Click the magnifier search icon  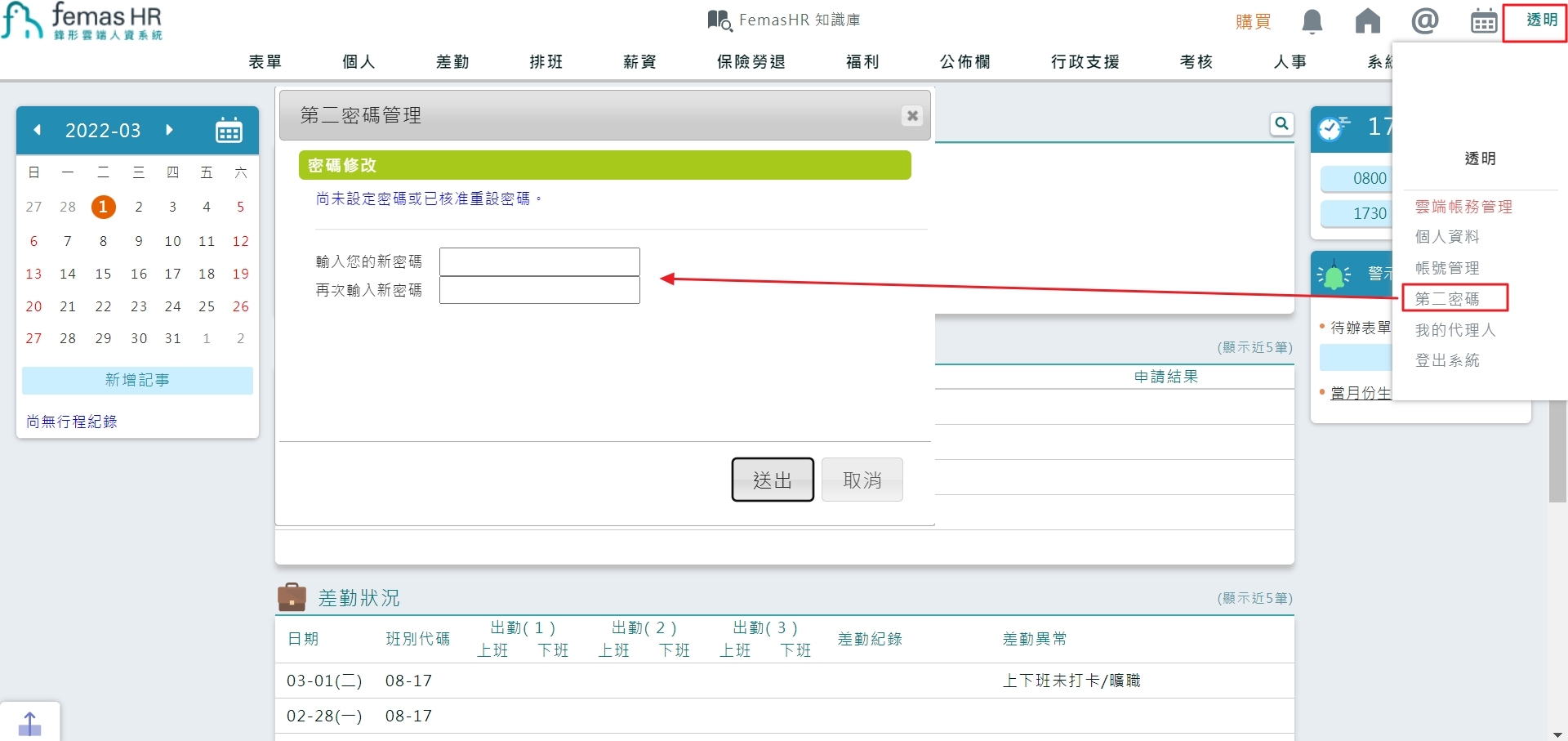1281,123
